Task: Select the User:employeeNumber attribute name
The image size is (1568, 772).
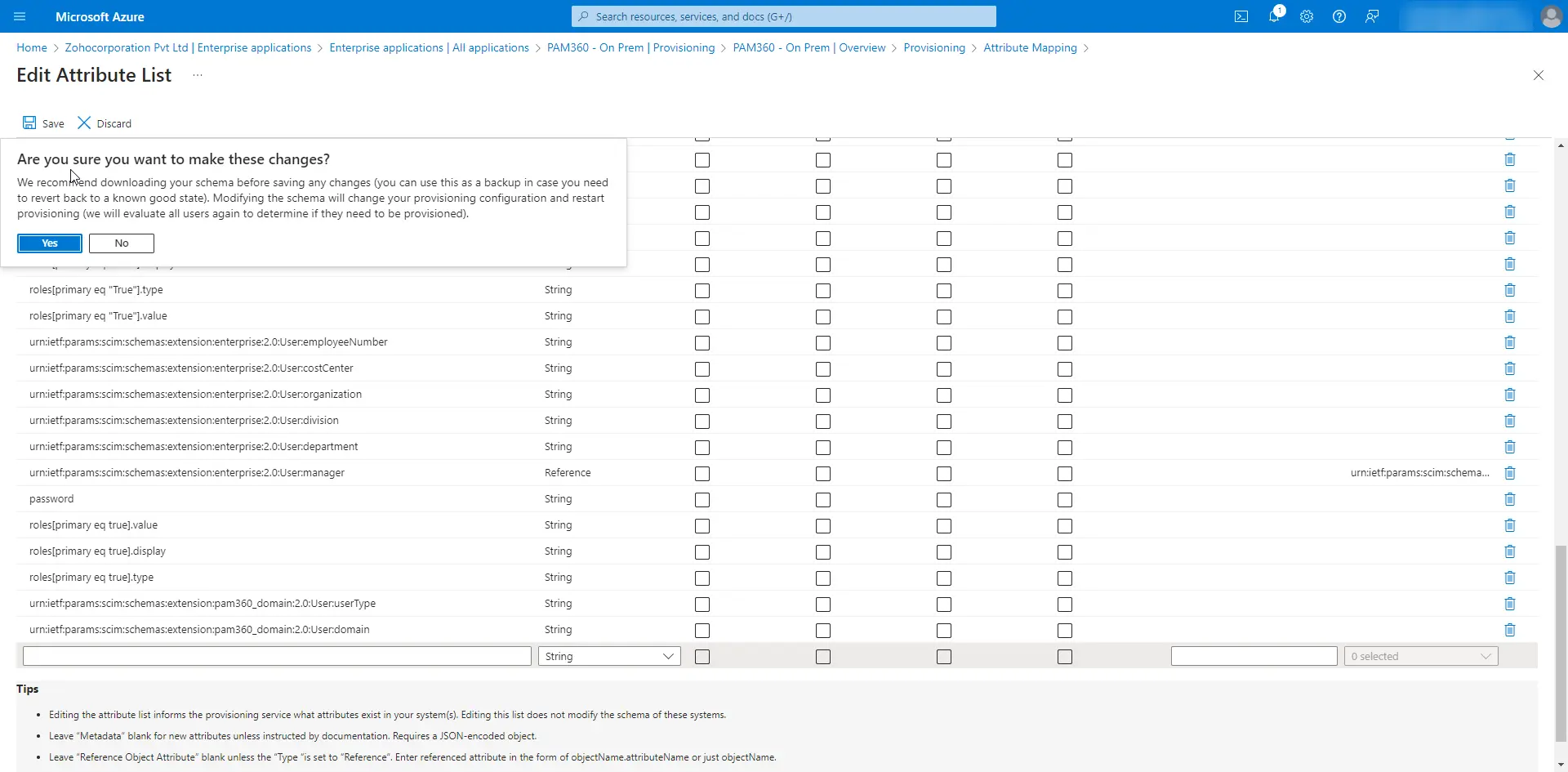Action: click(208, 342)
